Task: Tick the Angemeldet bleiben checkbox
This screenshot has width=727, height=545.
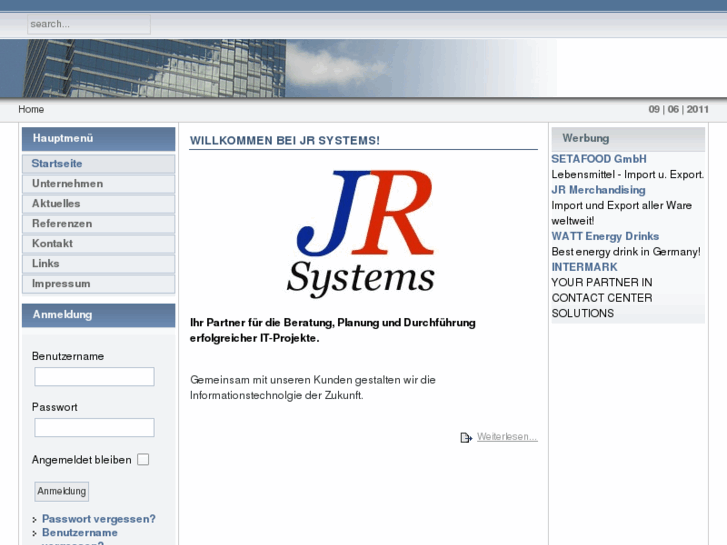Action: pos(143,460)
